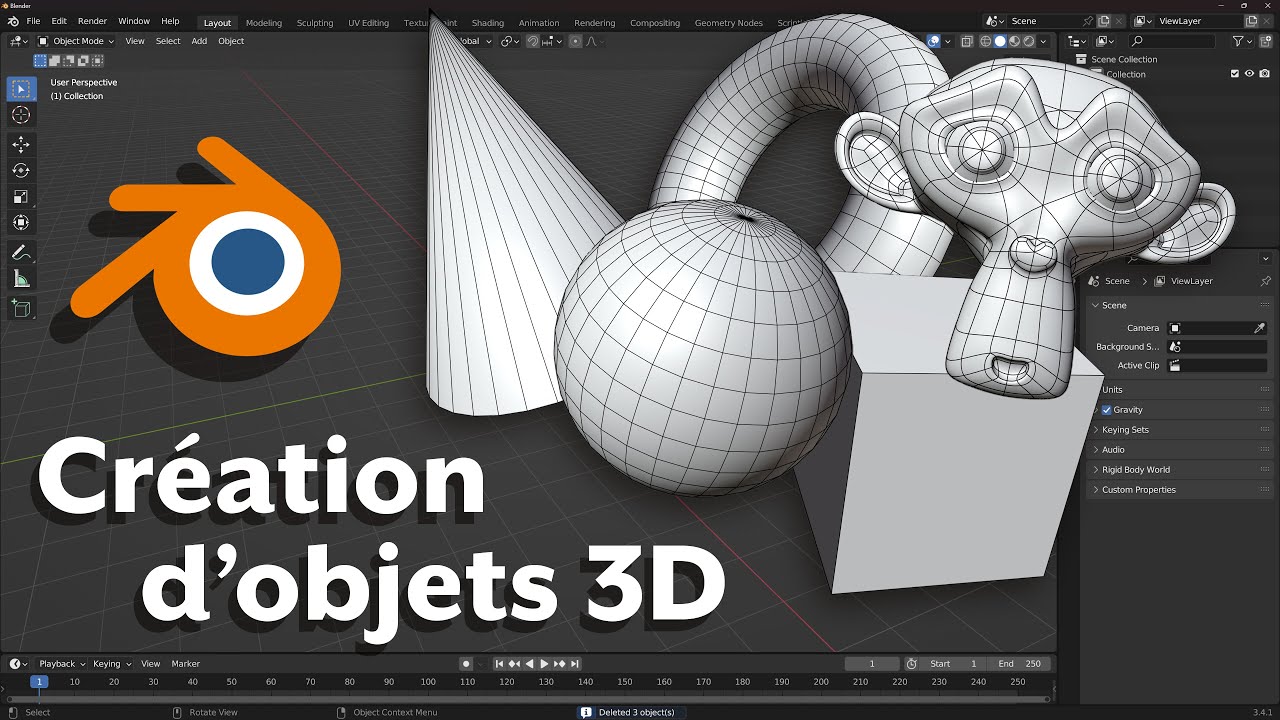Disable Collection in renders via camera icon
This screenshot has width=1280, height=720.
tap(1265, 73)
